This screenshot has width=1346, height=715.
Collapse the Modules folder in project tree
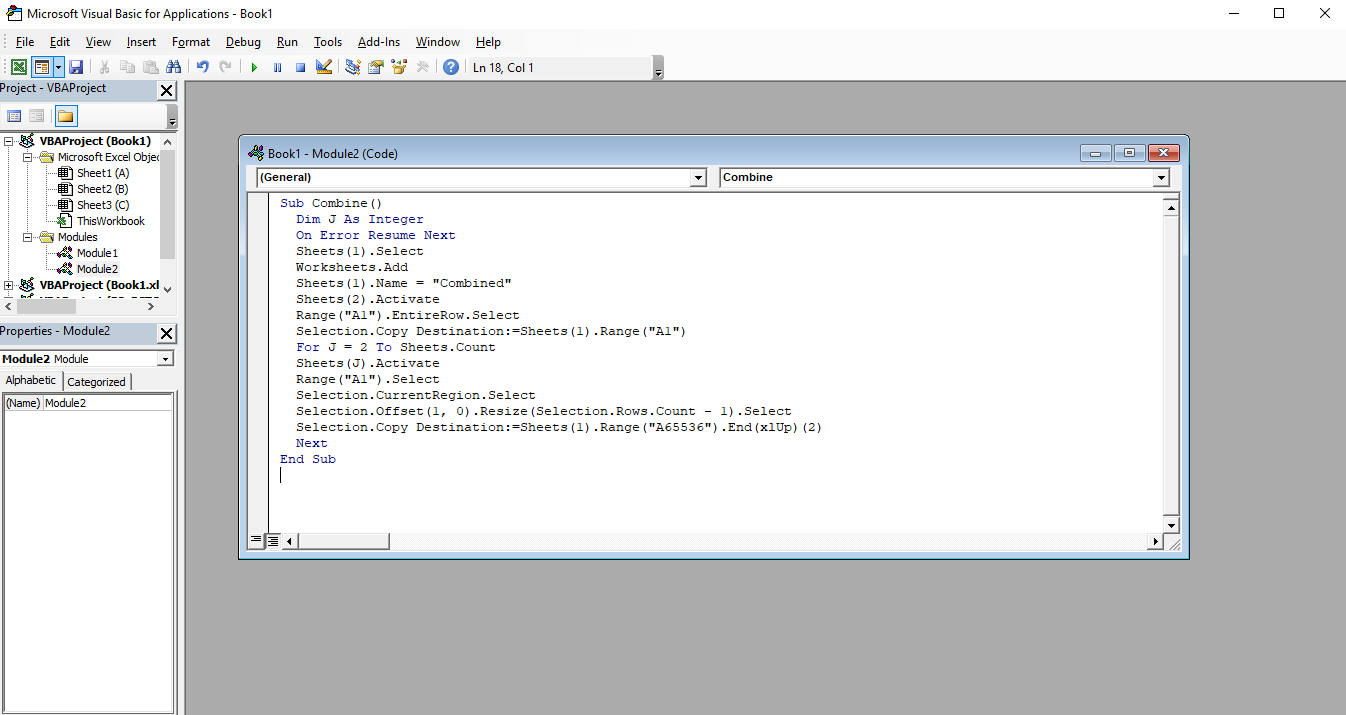click(x=27, y=237)
